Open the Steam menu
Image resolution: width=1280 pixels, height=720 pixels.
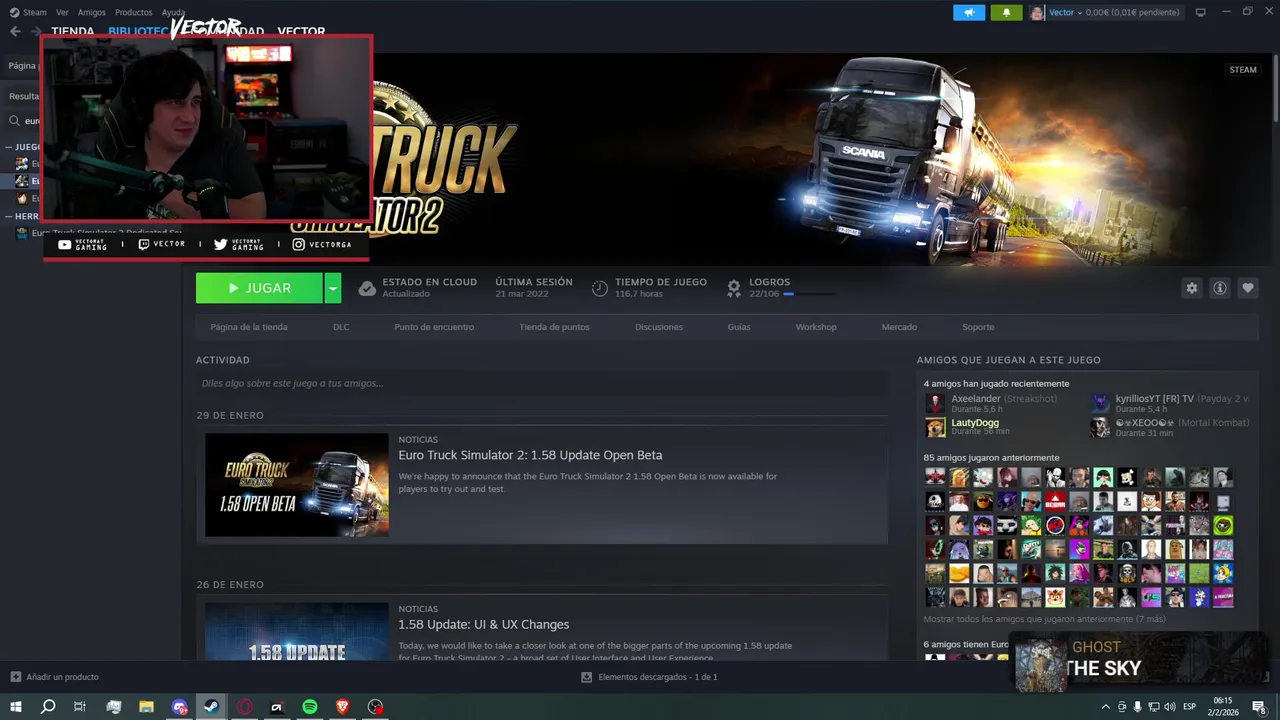[x=28, y=12]
